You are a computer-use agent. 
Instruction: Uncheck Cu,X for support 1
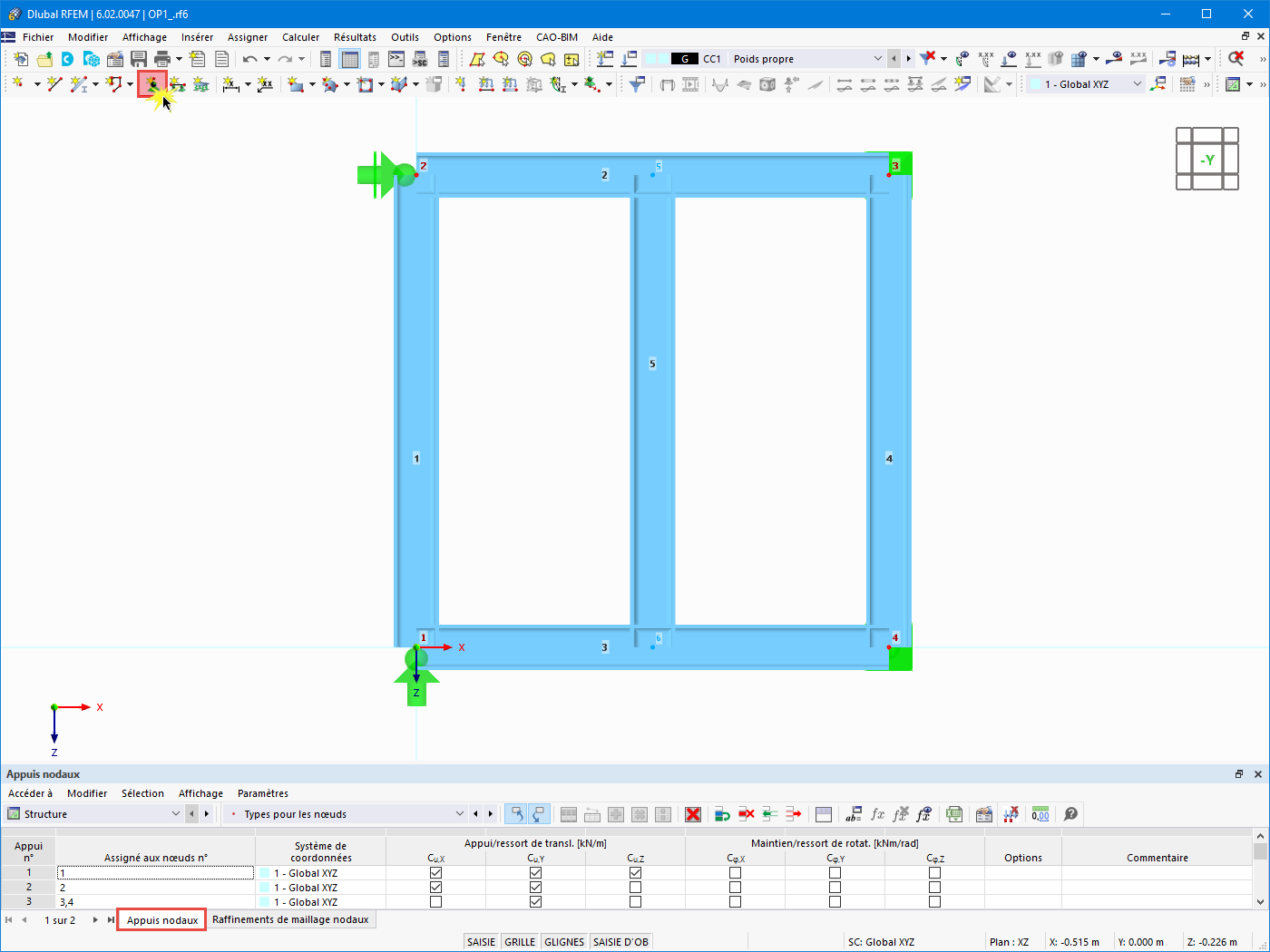pos(435,873)
